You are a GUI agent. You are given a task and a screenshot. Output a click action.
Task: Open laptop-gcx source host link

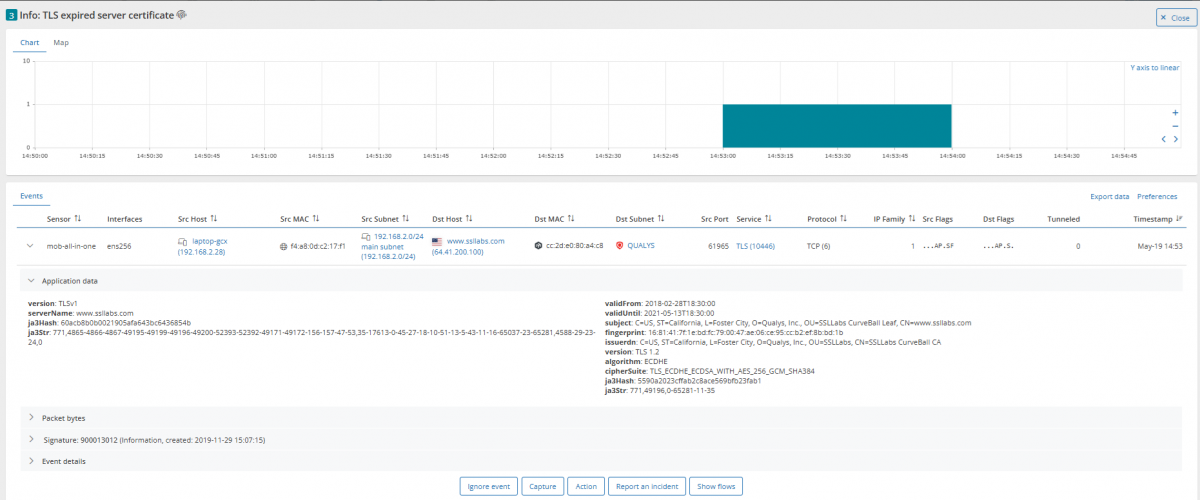pyautogui.click(x=210, y=241)
